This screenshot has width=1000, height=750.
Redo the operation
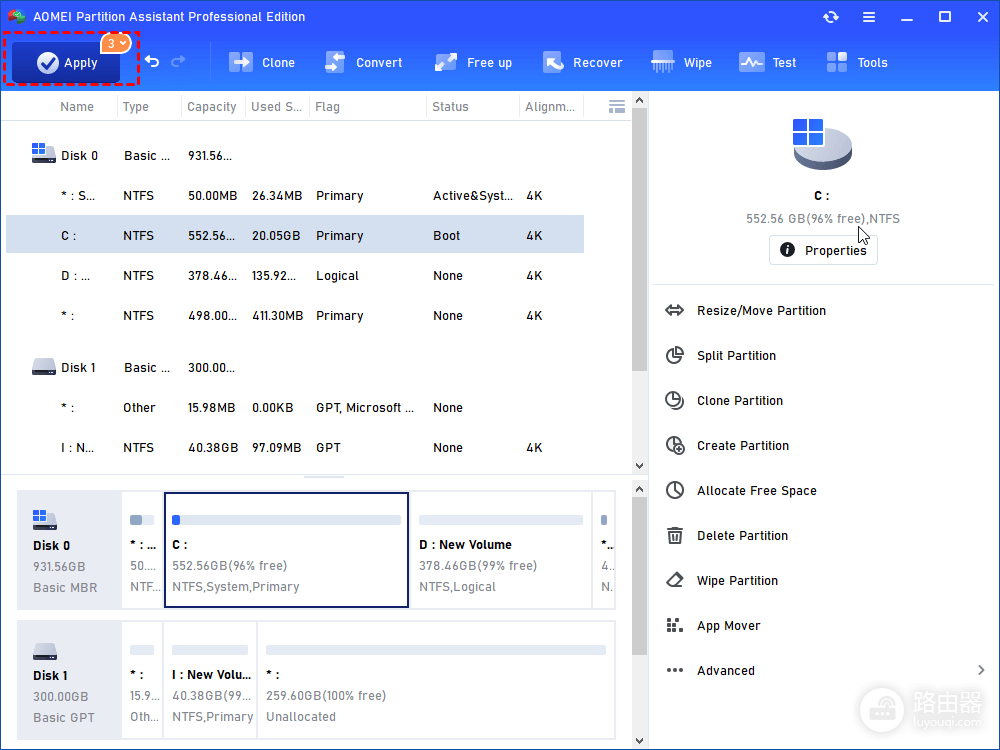(179, 61)
